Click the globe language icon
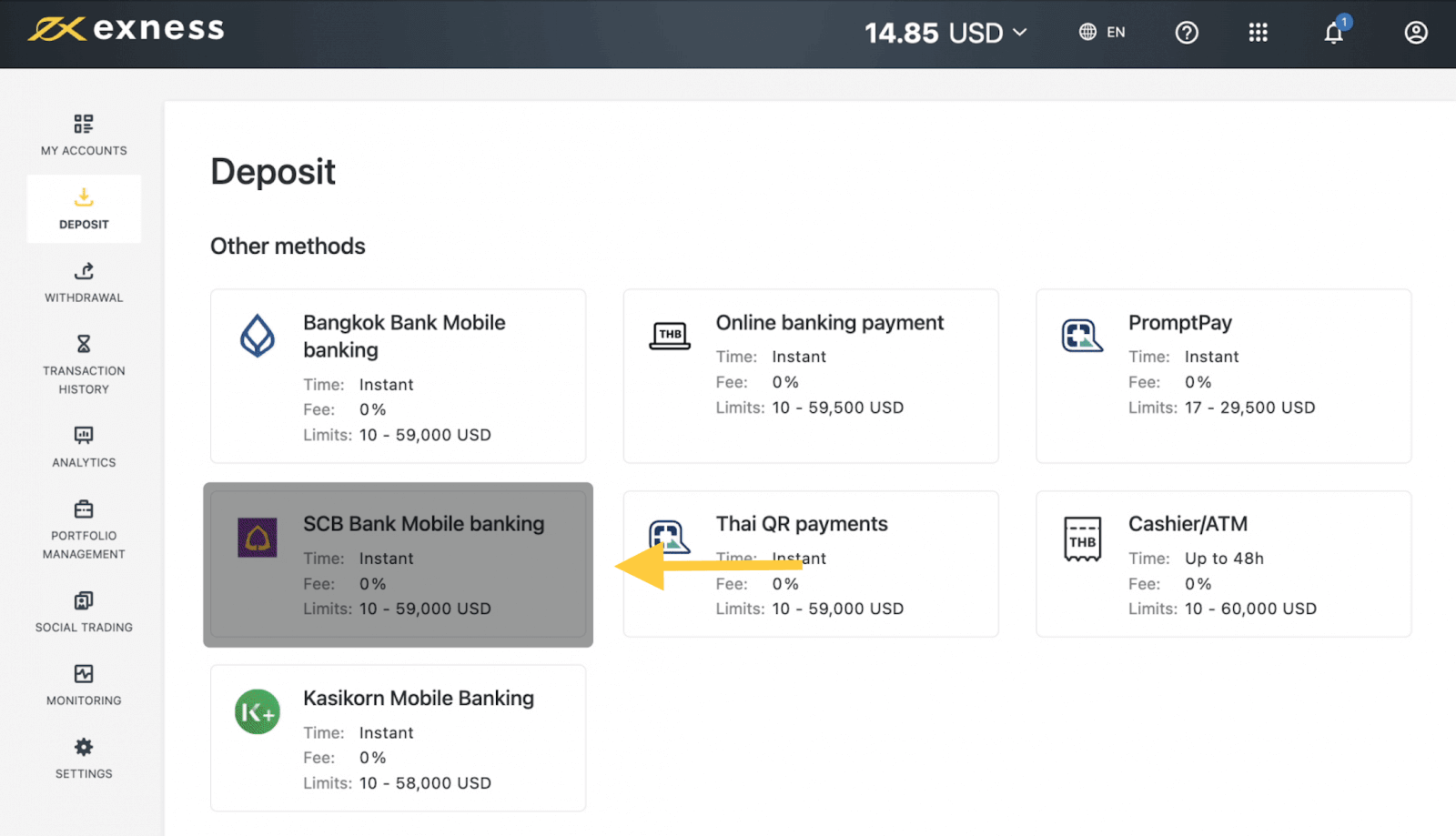The width and height of the screenshot is (1456, 836). [x=1087, y=32]
